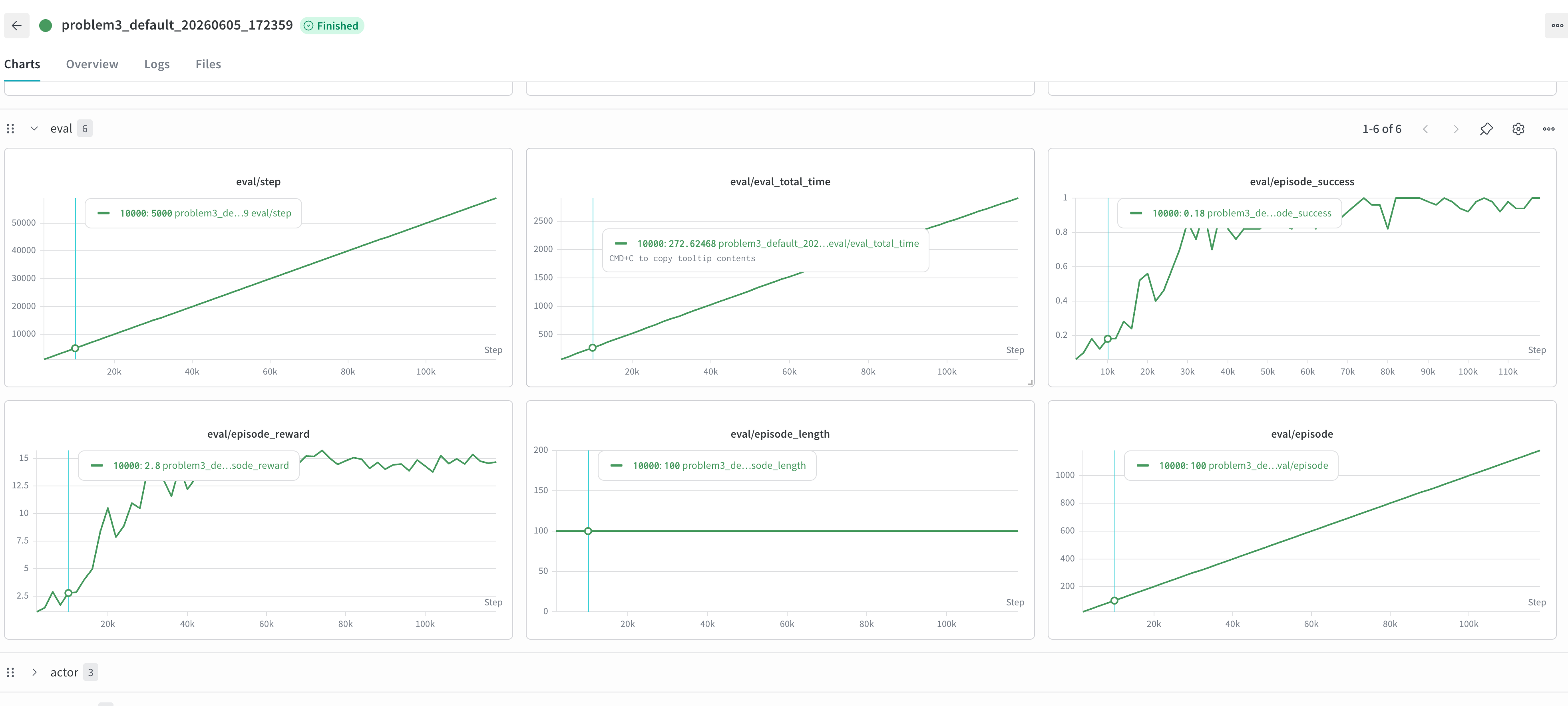Switch to the Logs tab
This screenshot has width=1568, height=706.
coord(156,64)
